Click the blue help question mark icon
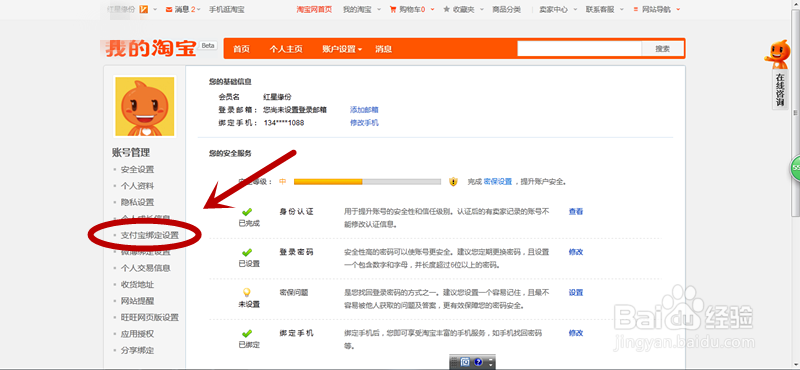The width and height of the screenshot is (800, 370). [x=478, y=362]
